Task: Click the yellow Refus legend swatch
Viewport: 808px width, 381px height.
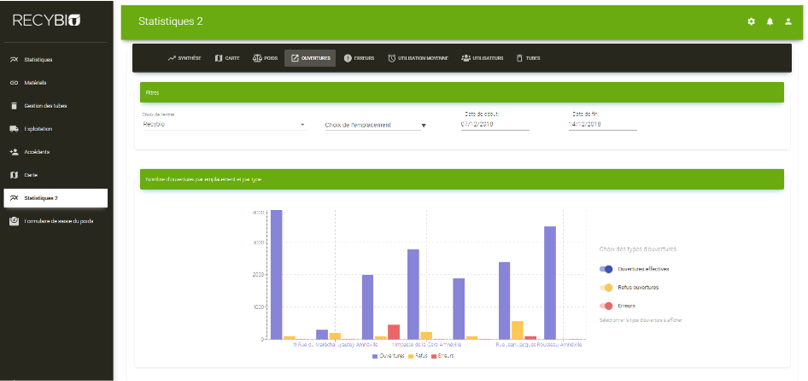Action: click(x=411, y=356)
